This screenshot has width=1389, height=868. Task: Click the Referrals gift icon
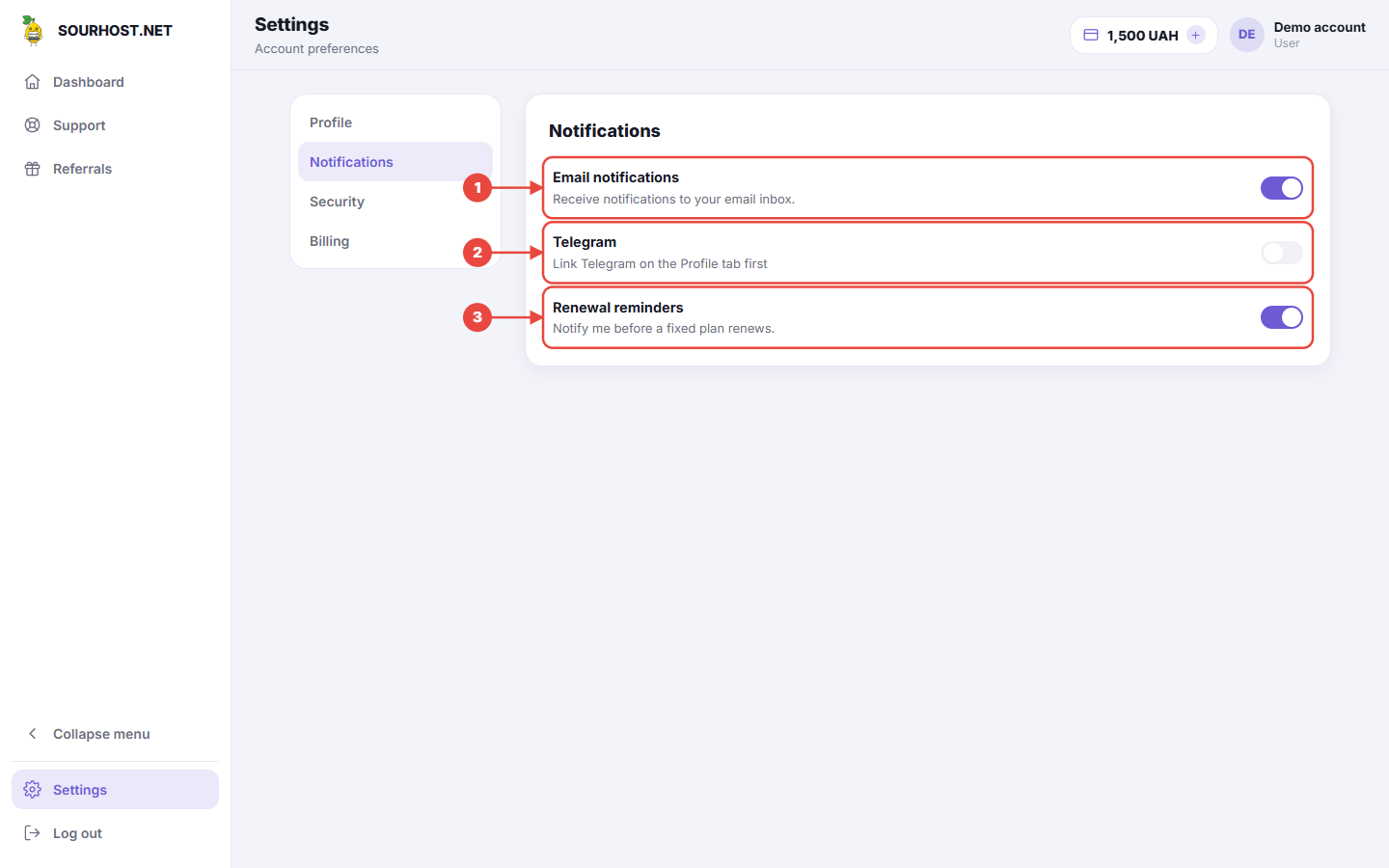pyautogui.click(x=33, y=169)
